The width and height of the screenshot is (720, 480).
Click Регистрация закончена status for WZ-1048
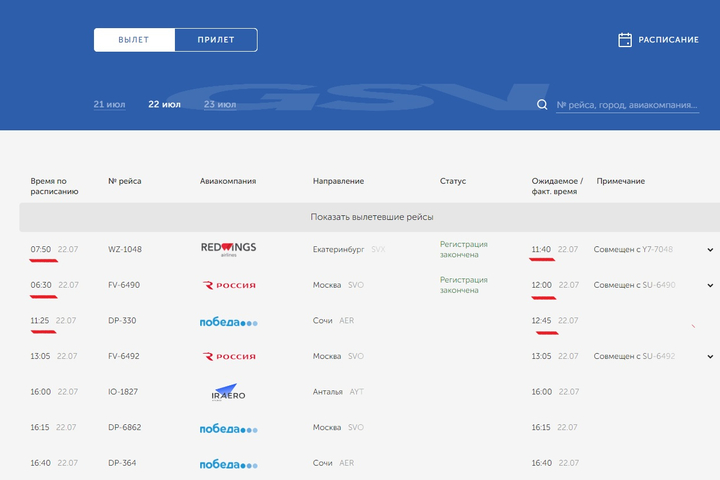pos(464,249)
